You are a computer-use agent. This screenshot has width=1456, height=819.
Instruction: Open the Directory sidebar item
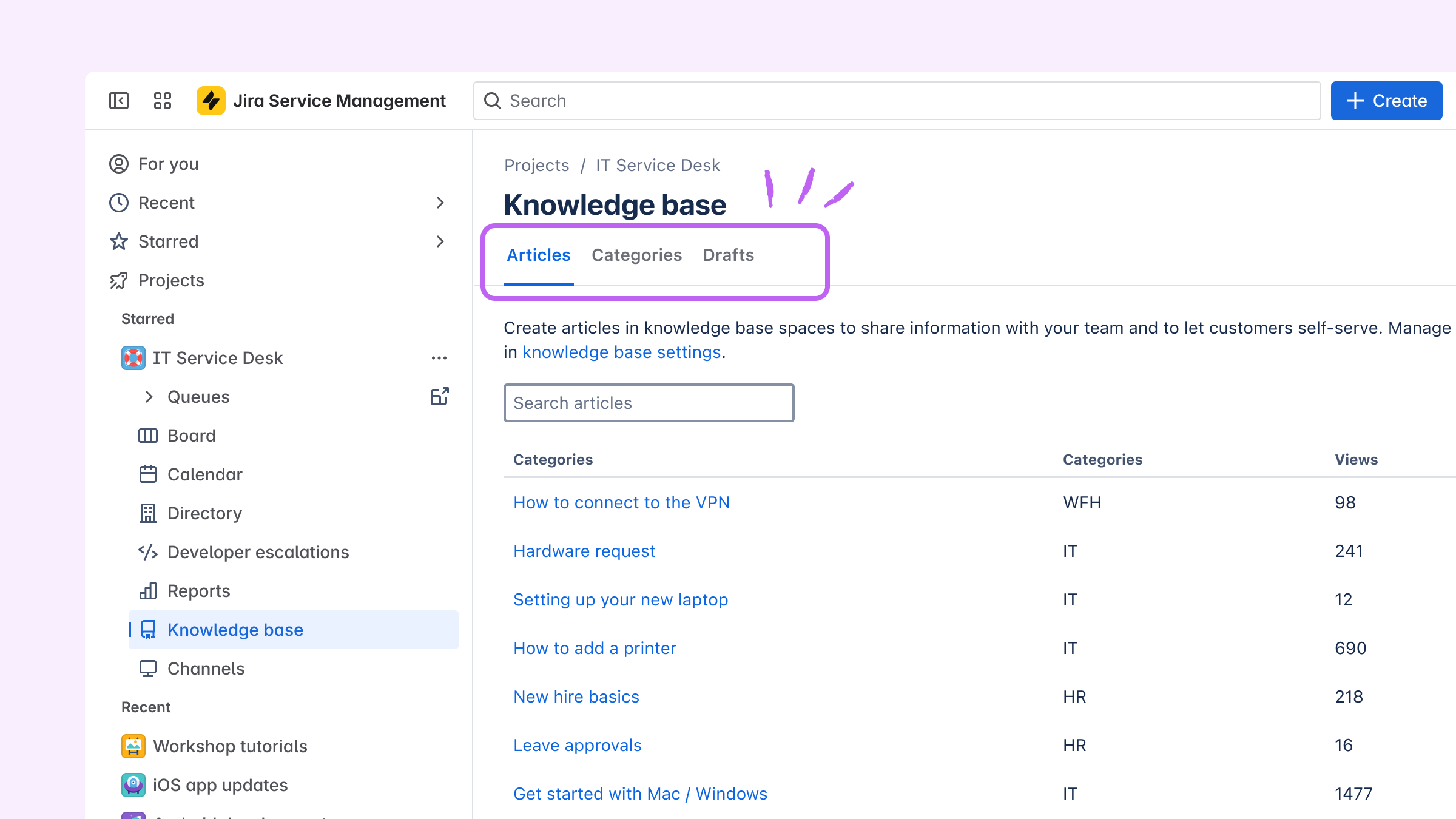point(204,513)
